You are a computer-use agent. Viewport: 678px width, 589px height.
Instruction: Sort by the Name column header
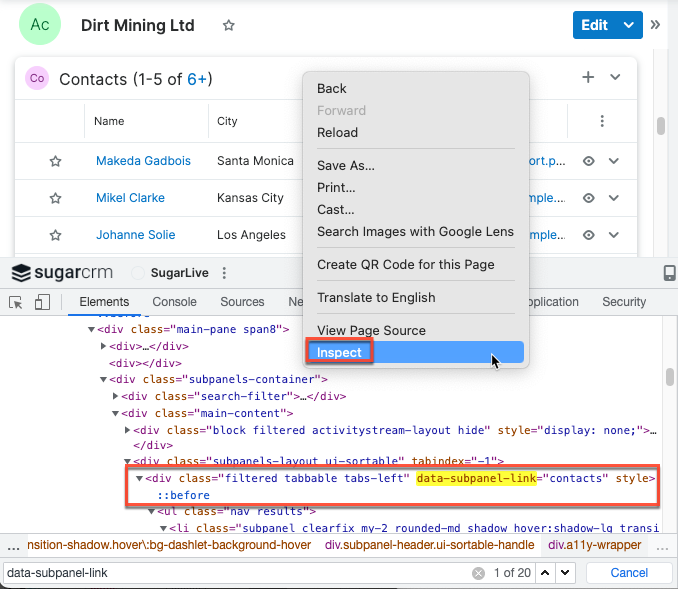tap(109, 121)
